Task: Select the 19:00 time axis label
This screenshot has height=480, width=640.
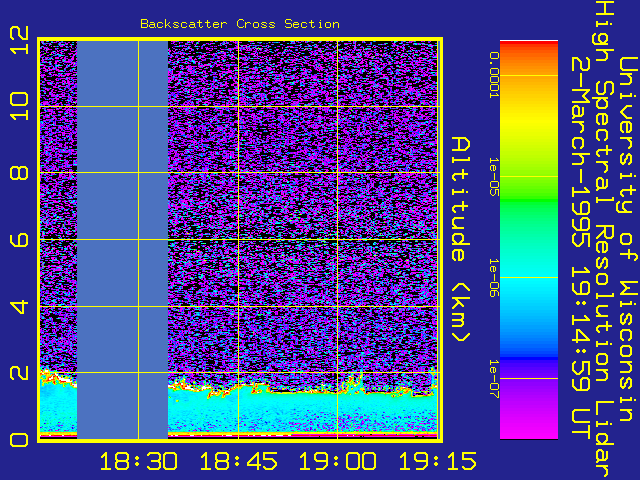Action: 338,461
